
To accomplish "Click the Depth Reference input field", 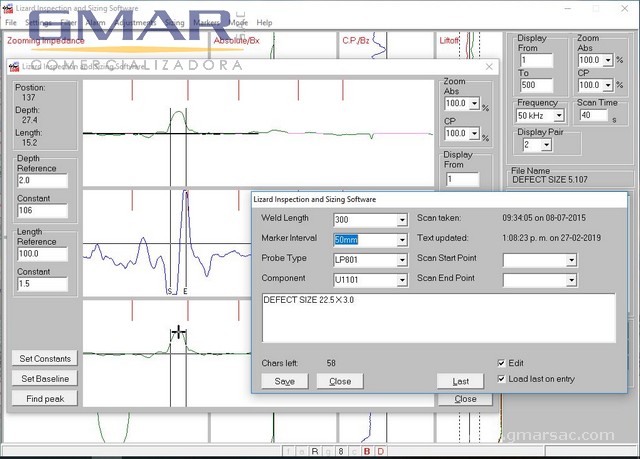I will click(42, 180).
